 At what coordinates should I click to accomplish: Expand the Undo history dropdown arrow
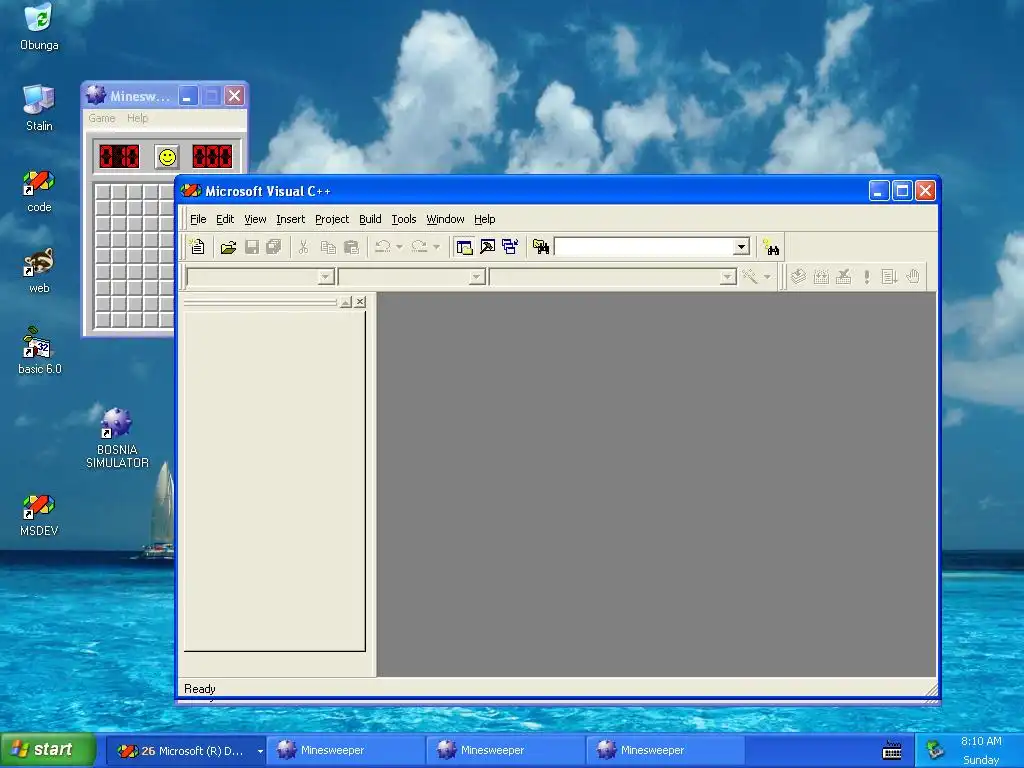point(399,247)
